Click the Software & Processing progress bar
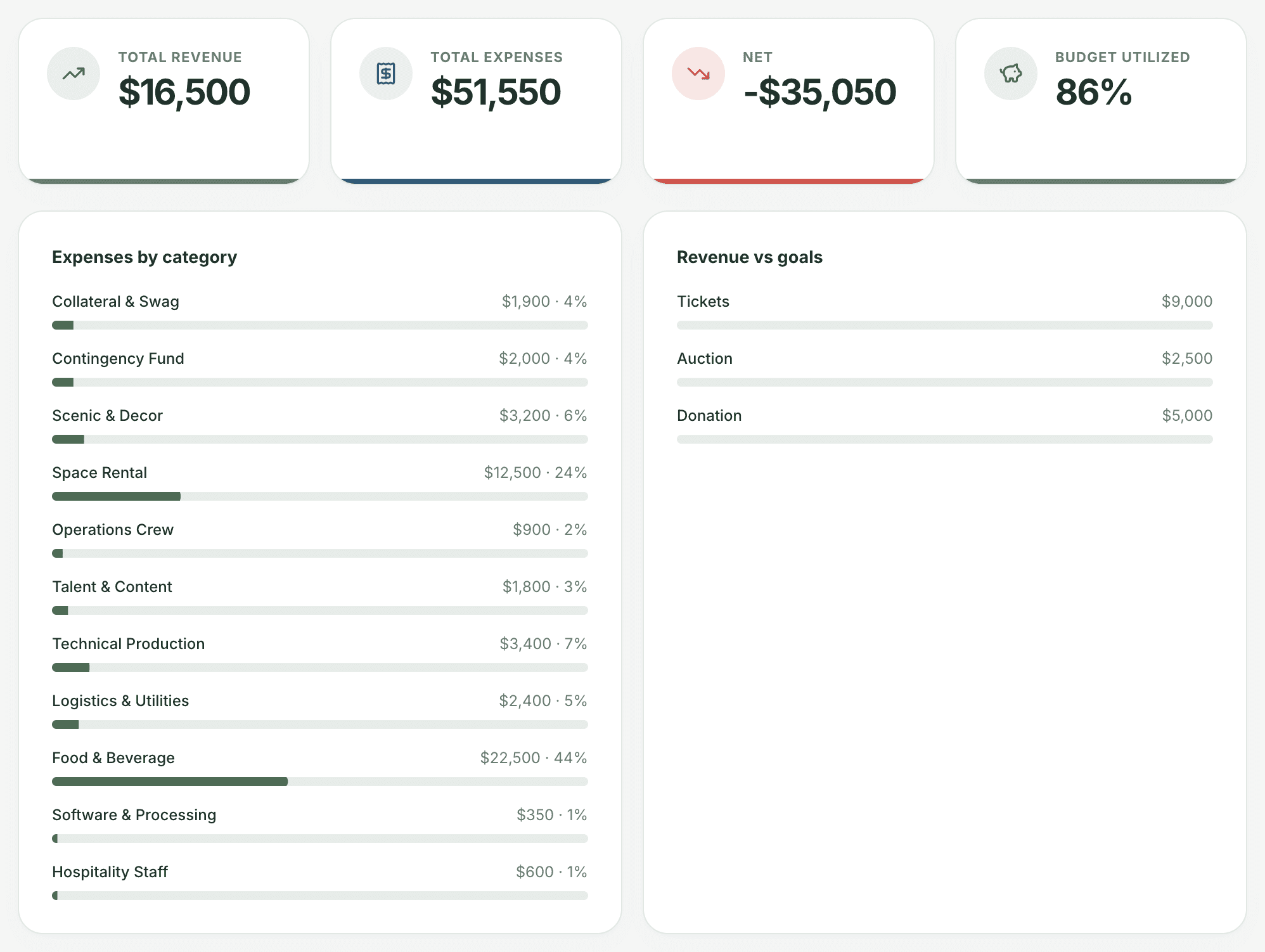Image resolution: width=1265 pixels, height=952 pixels. click(x=320, y=839)
